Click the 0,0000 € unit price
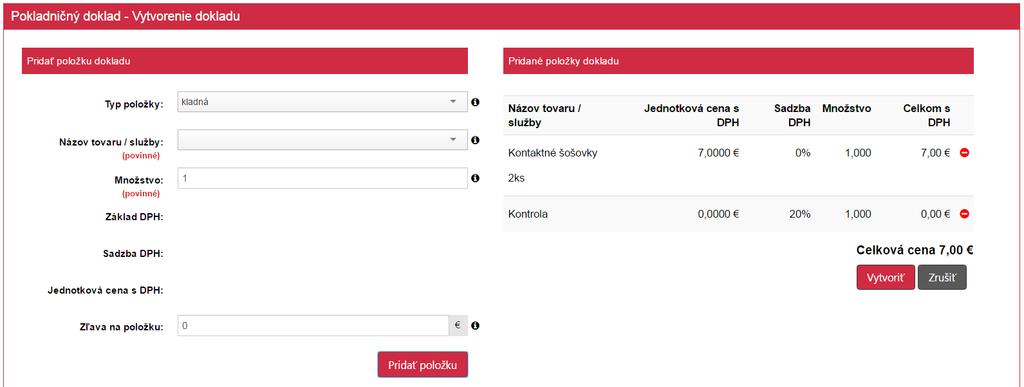The width and height of the screenshot is (1024, 387). point(718,214)
